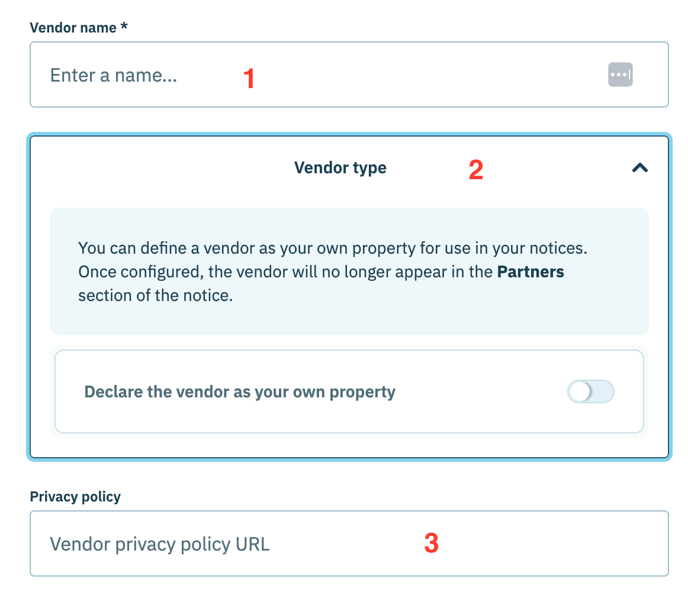The image size is (688, 589).
Task: Select the red number 2 annotation
Action: pyautogui.click(x=476, y=170)
